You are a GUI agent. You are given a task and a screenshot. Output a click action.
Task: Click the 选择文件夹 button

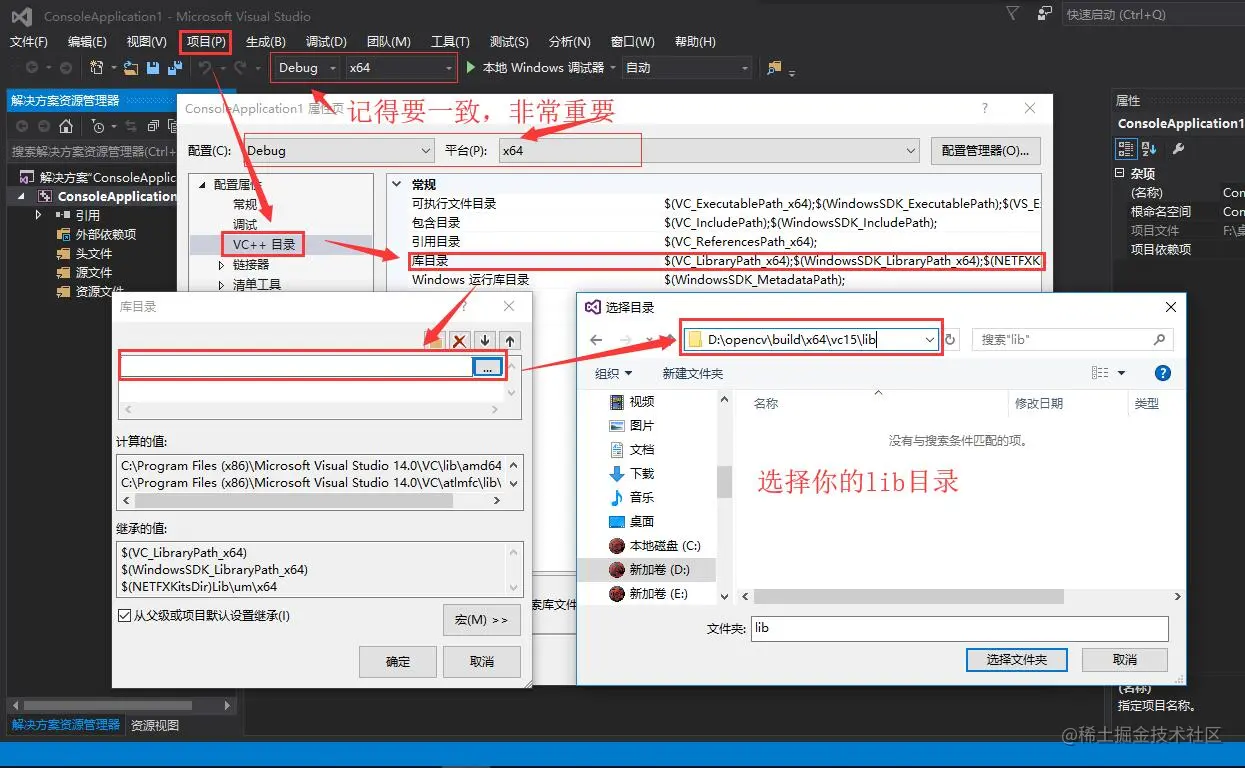click(1016, 659)
